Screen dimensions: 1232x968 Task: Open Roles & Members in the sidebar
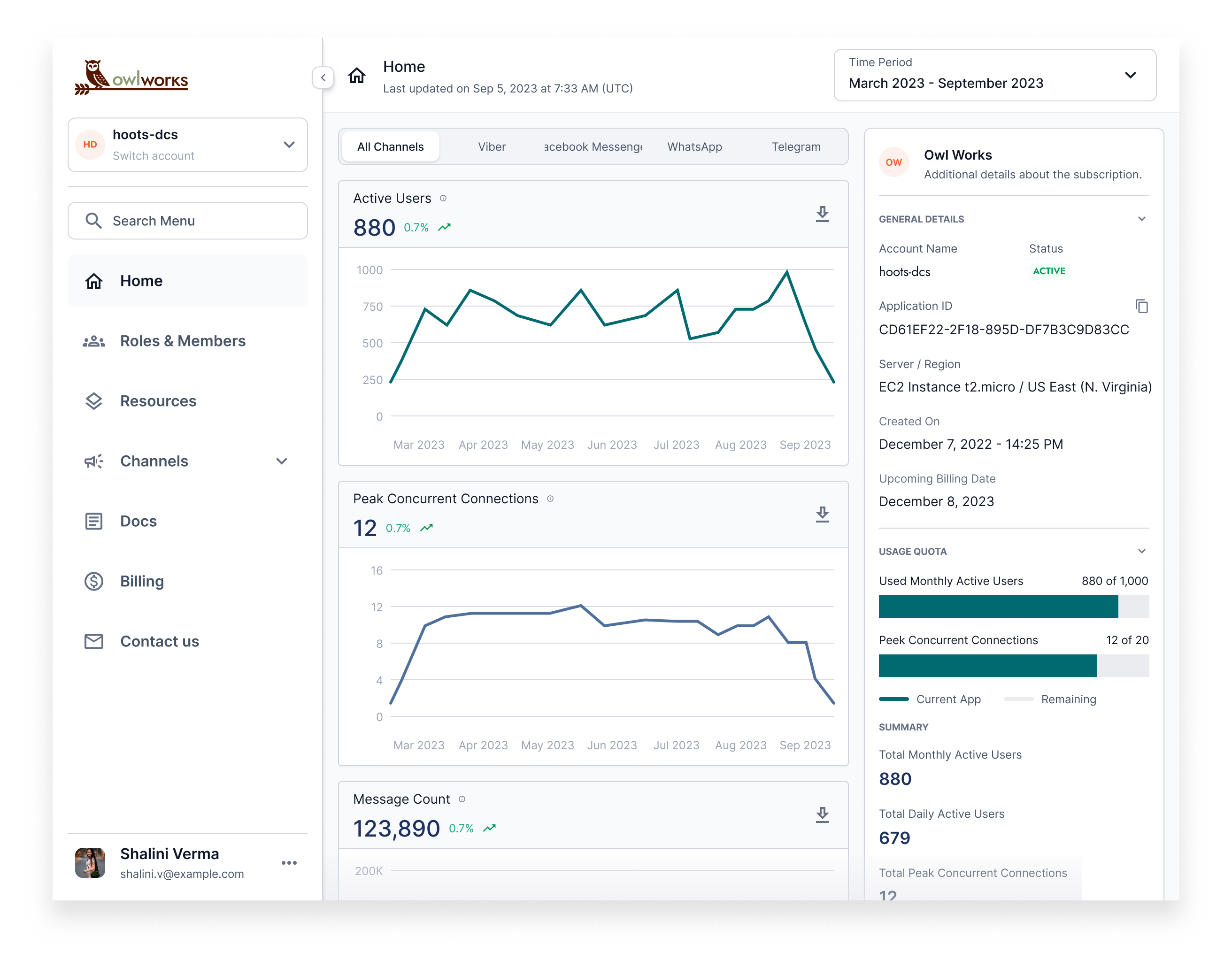click(183, 341)
